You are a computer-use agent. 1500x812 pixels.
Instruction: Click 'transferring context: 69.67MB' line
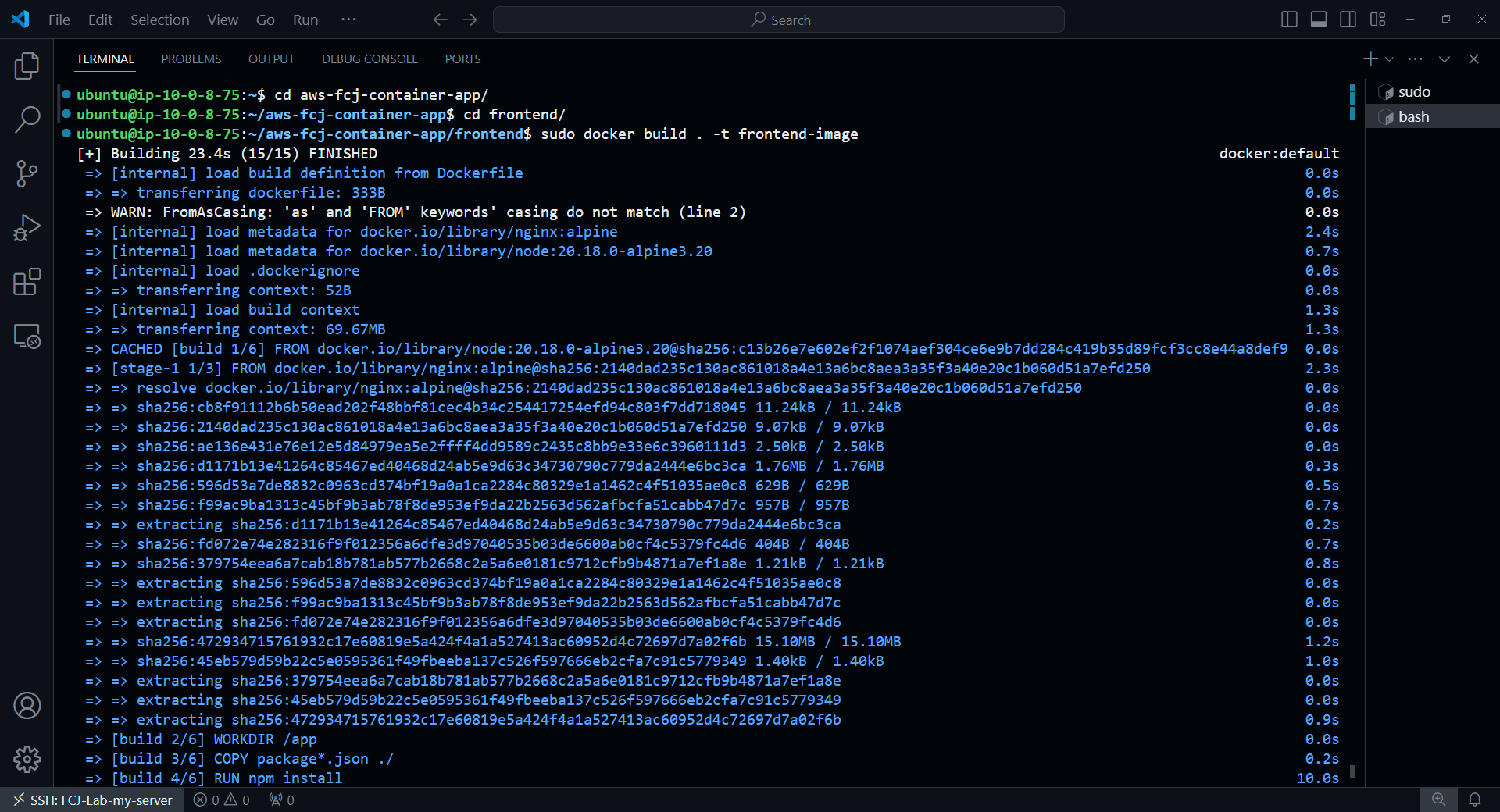(235, 329)
